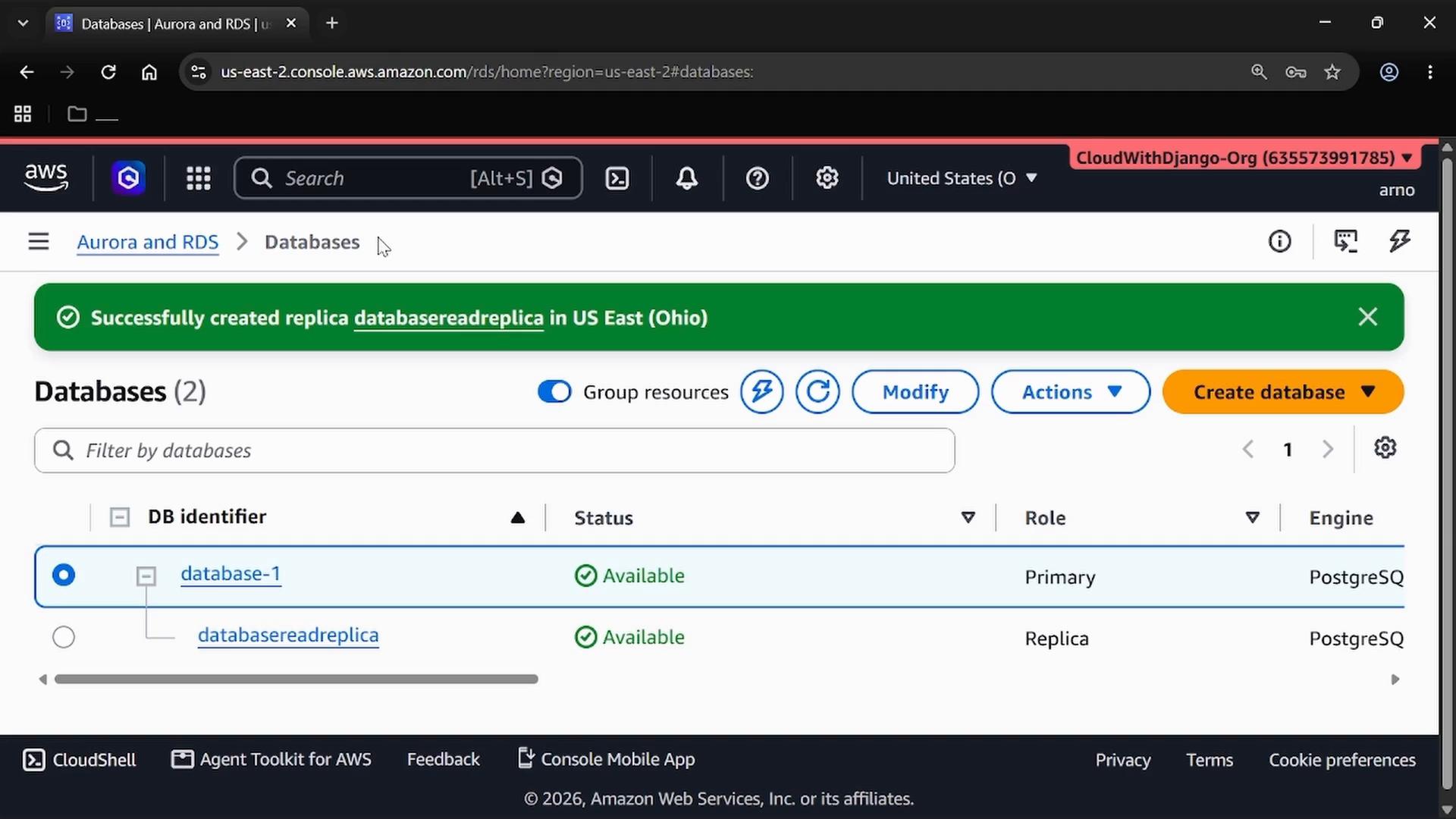Open the tutorials panel icon beside info
This screenshot has width=1456, height=819.
[1346, 242]
